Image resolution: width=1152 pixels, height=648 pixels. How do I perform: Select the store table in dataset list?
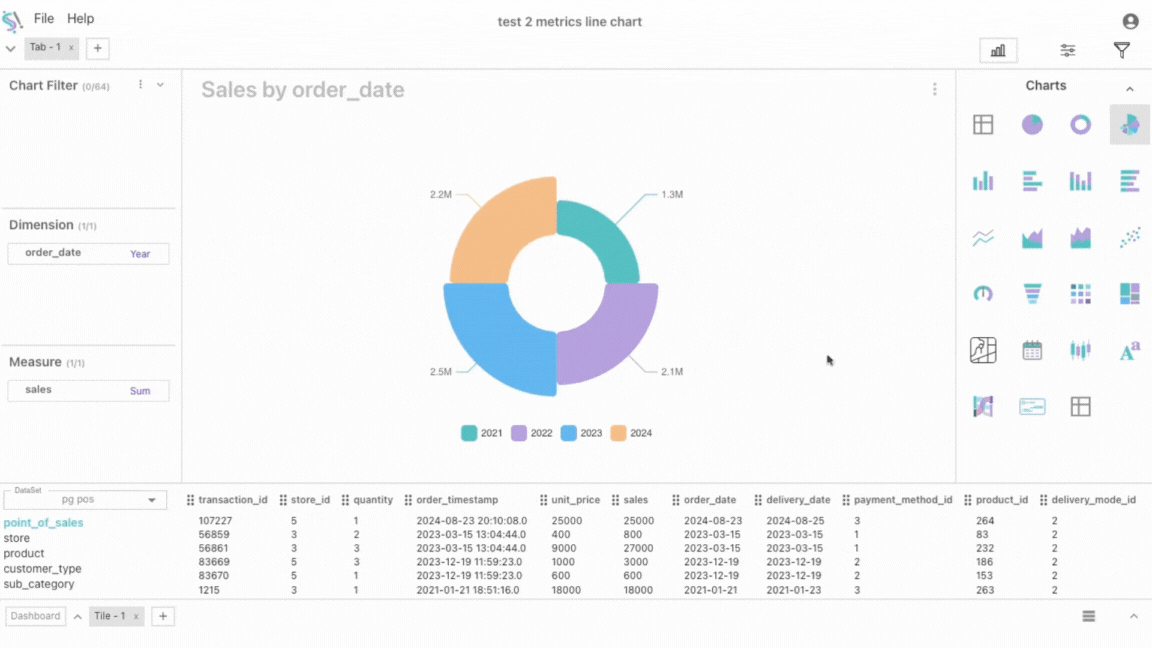point(17,538)
